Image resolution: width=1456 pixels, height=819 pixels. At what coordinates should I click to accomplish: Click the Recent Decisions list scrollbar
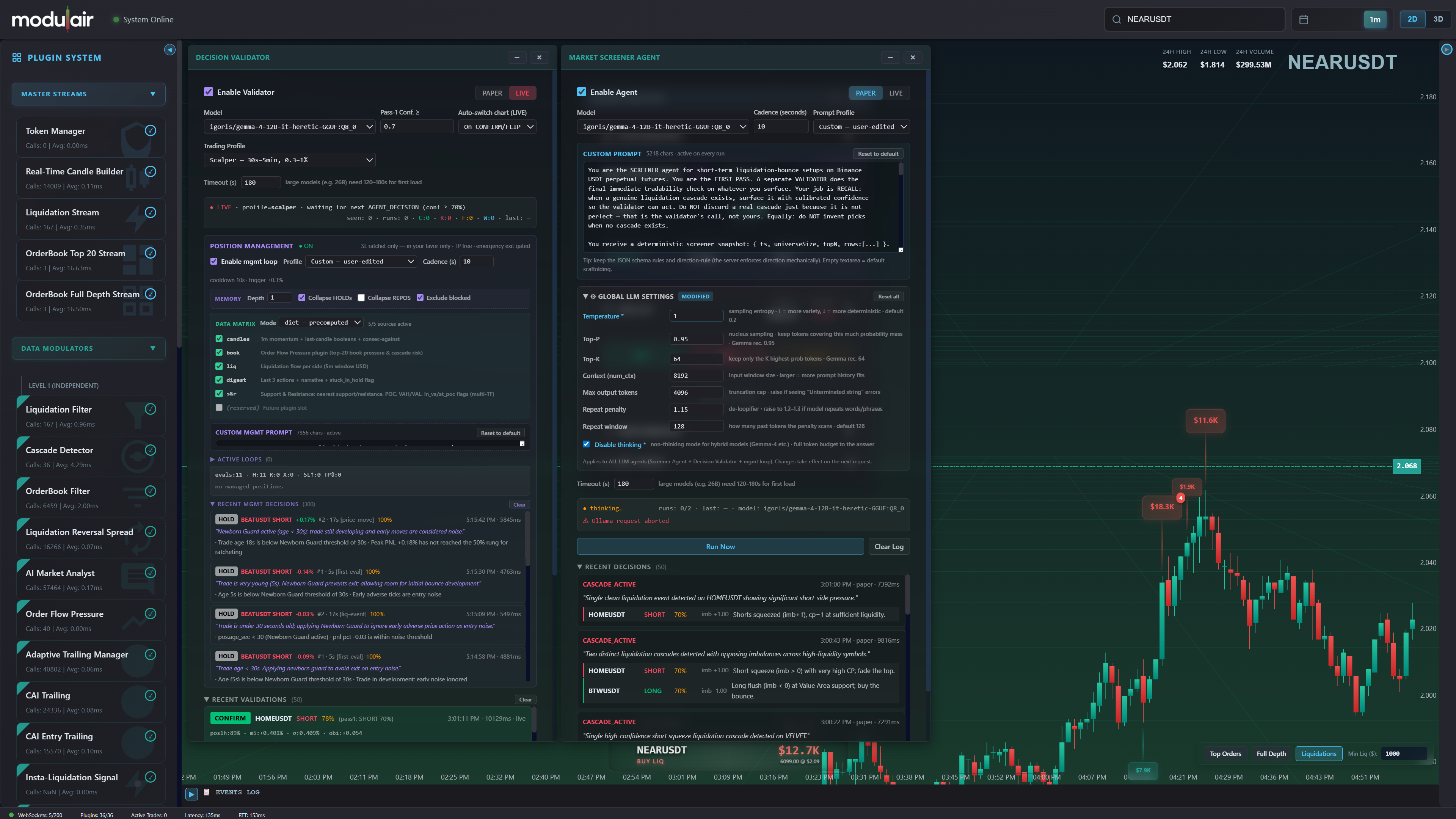click(907, 595)
